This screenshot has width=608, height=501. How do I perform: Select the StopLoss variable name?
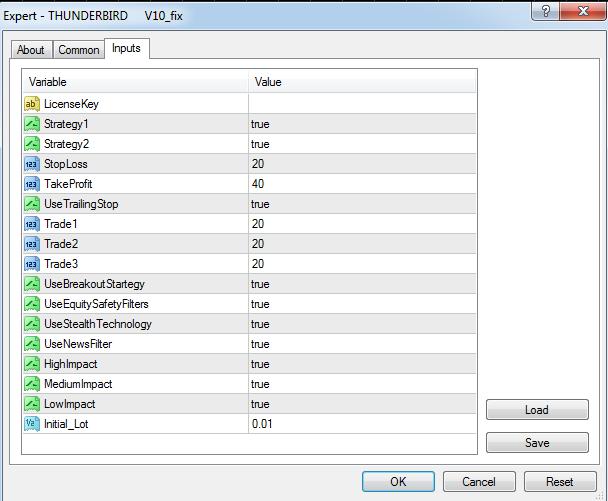click(x=66, y=164)
